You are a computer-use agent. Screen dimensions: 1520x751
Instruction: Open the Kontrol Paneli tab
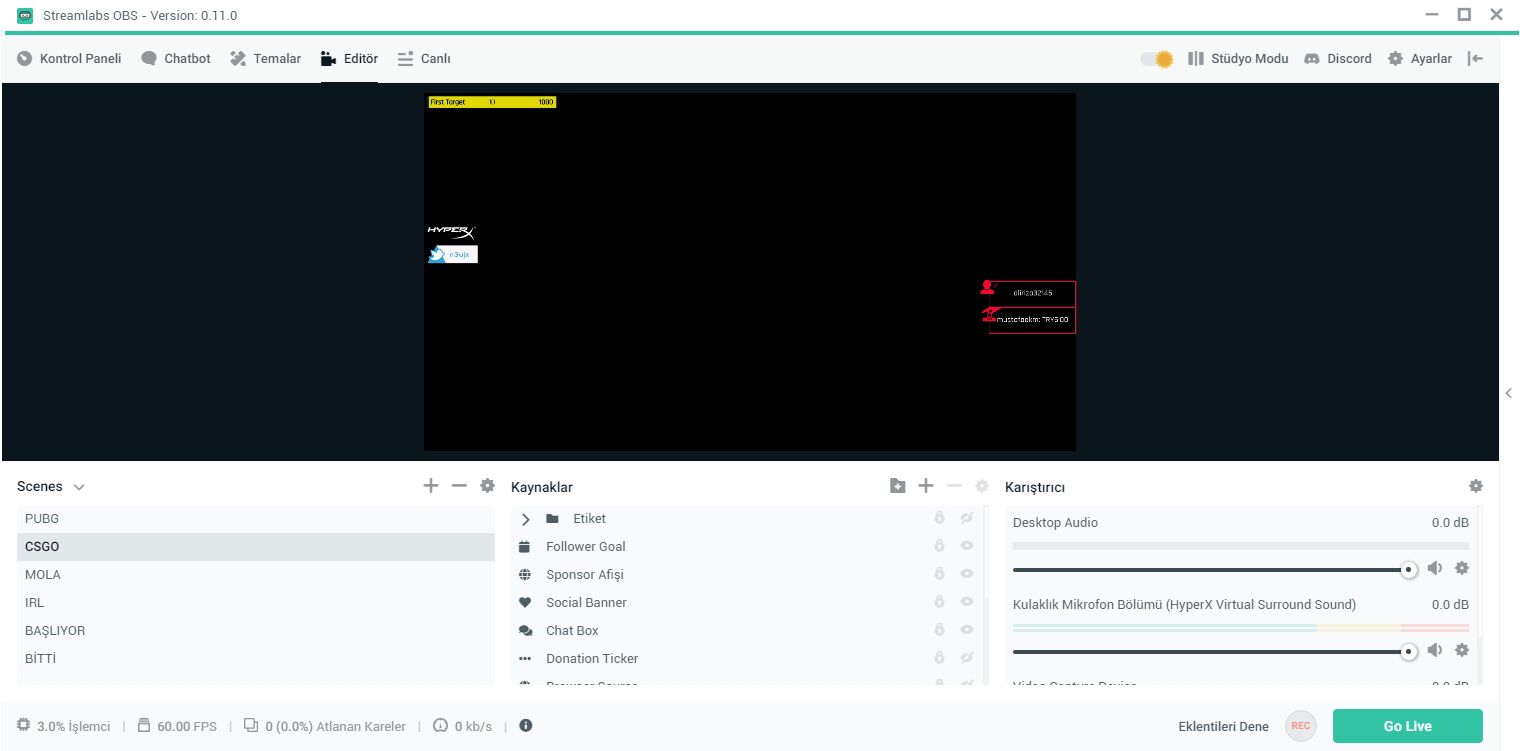[69, 59]
